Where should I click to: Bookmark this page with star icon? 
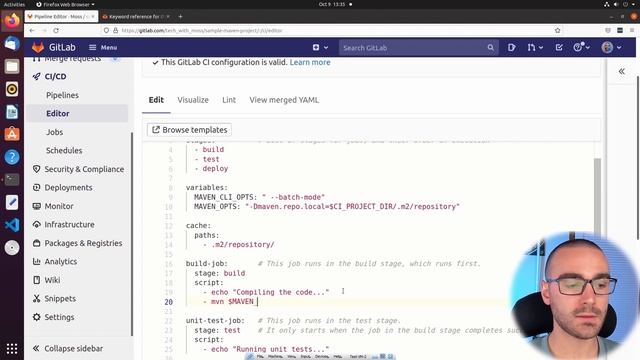pos(558,31)
